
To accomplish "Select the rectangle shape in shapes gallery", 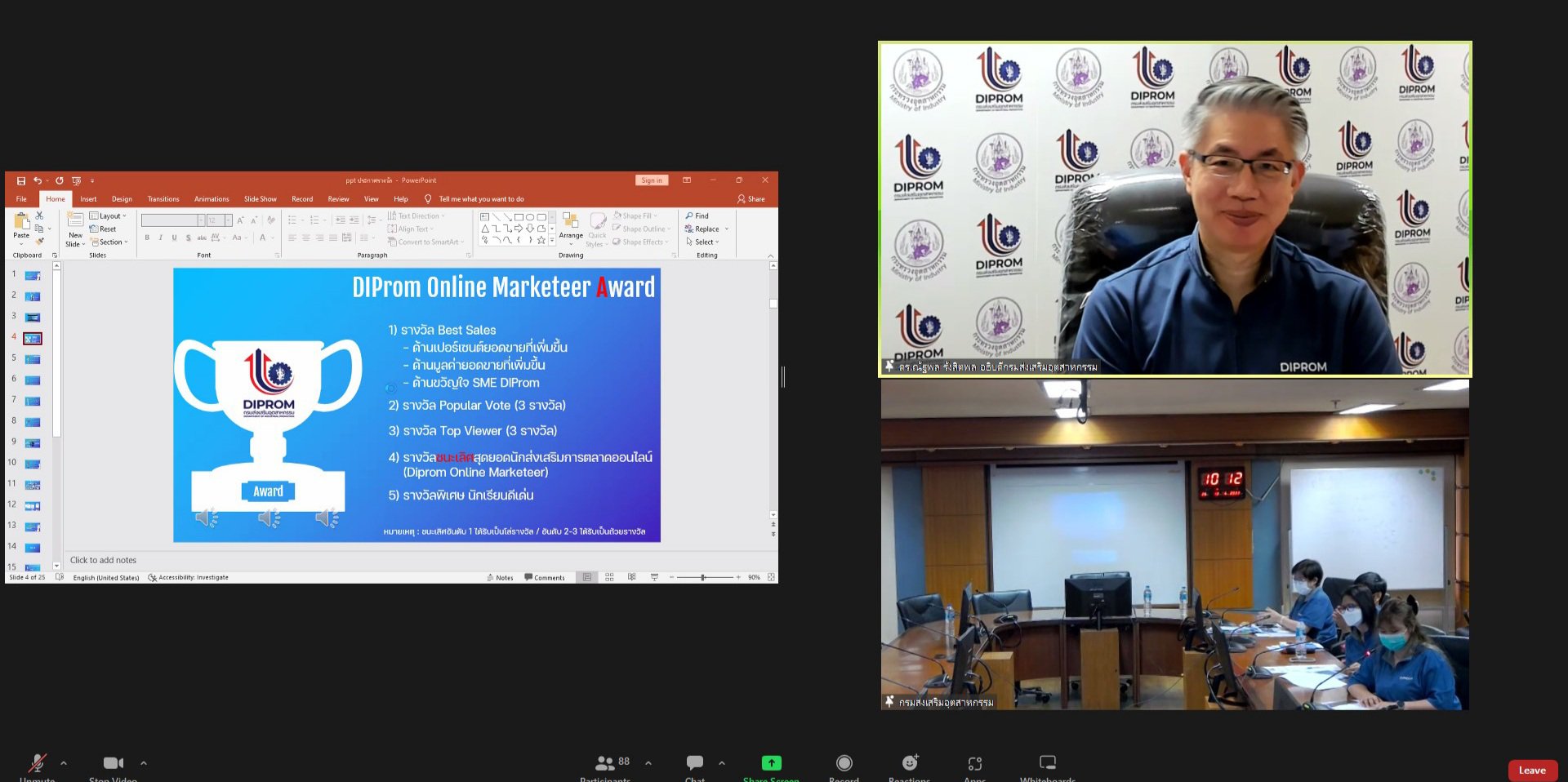I will click(x=519, y=217).
